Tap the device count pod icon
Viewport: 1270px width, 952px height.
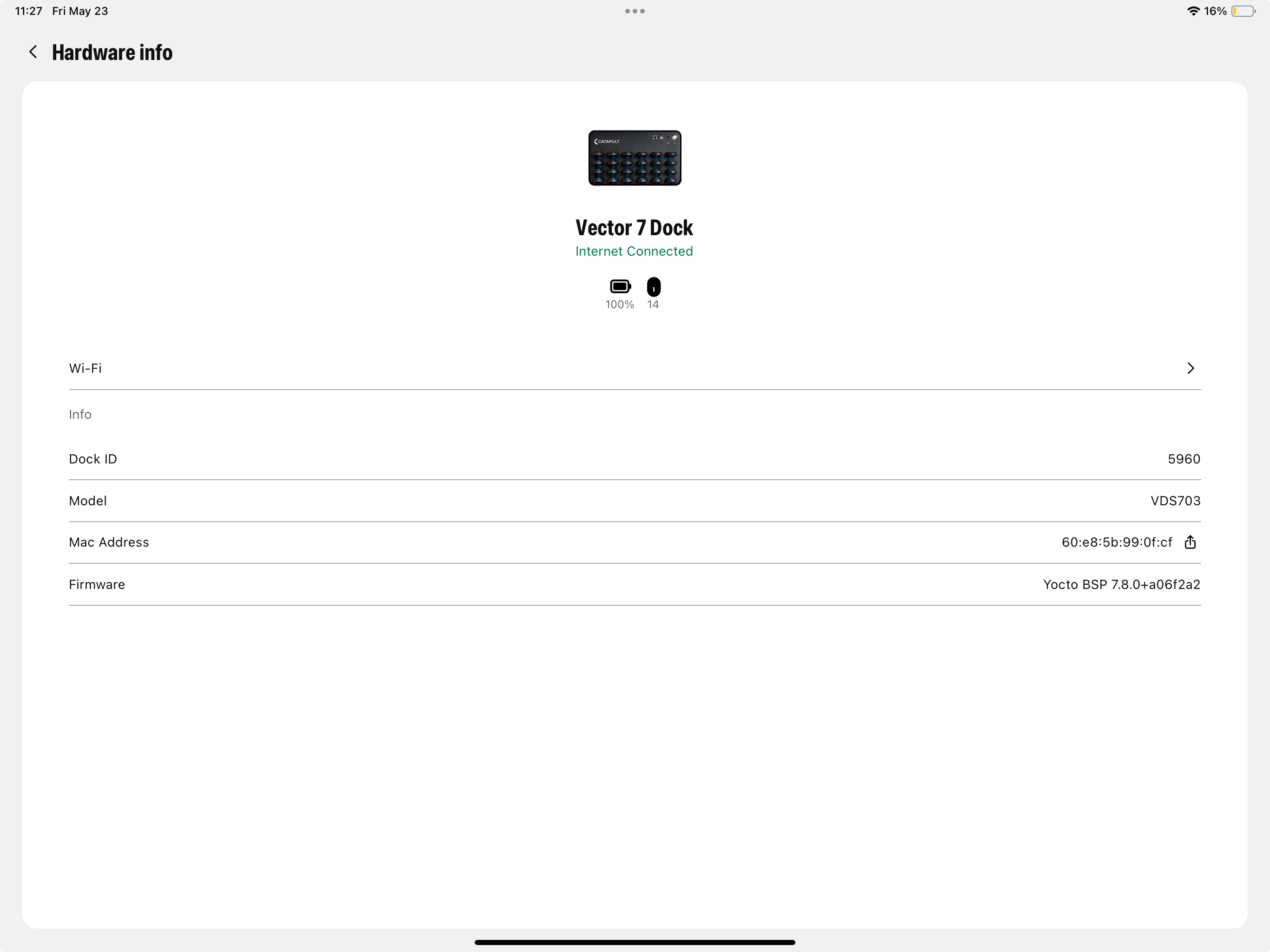coord(654,286)
